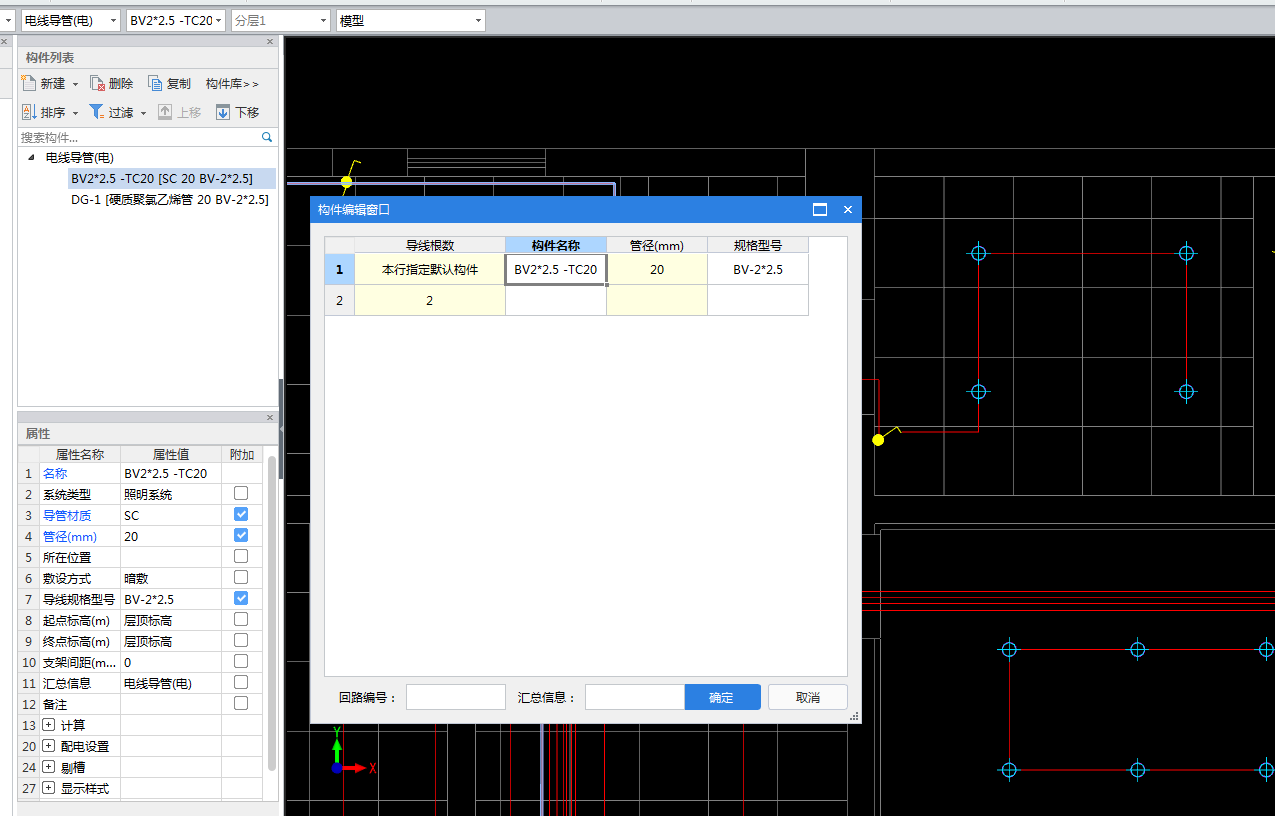
Task: Enable 附加 checkbox for 汇总信息
Action: point(241,682)
